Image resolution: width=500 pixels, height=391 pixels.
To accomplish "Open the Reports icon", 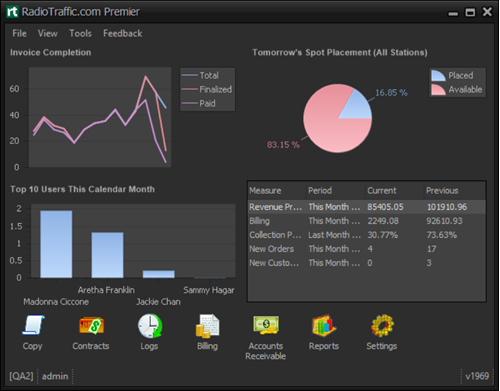I will click(x=324, y=325).
